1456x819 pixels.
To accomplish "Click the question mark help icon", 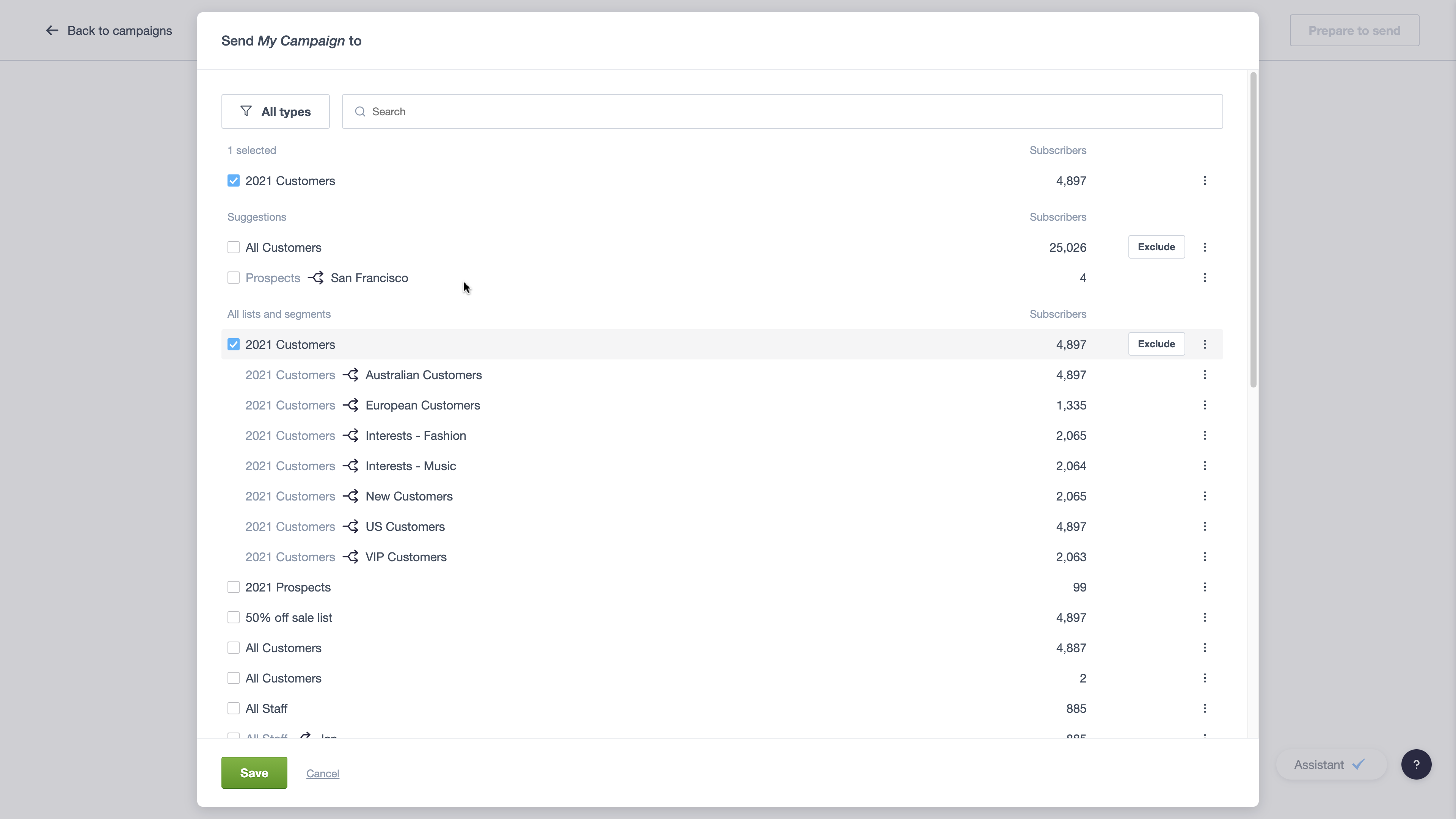I will pyautogui.click(x=1416, y=764).
